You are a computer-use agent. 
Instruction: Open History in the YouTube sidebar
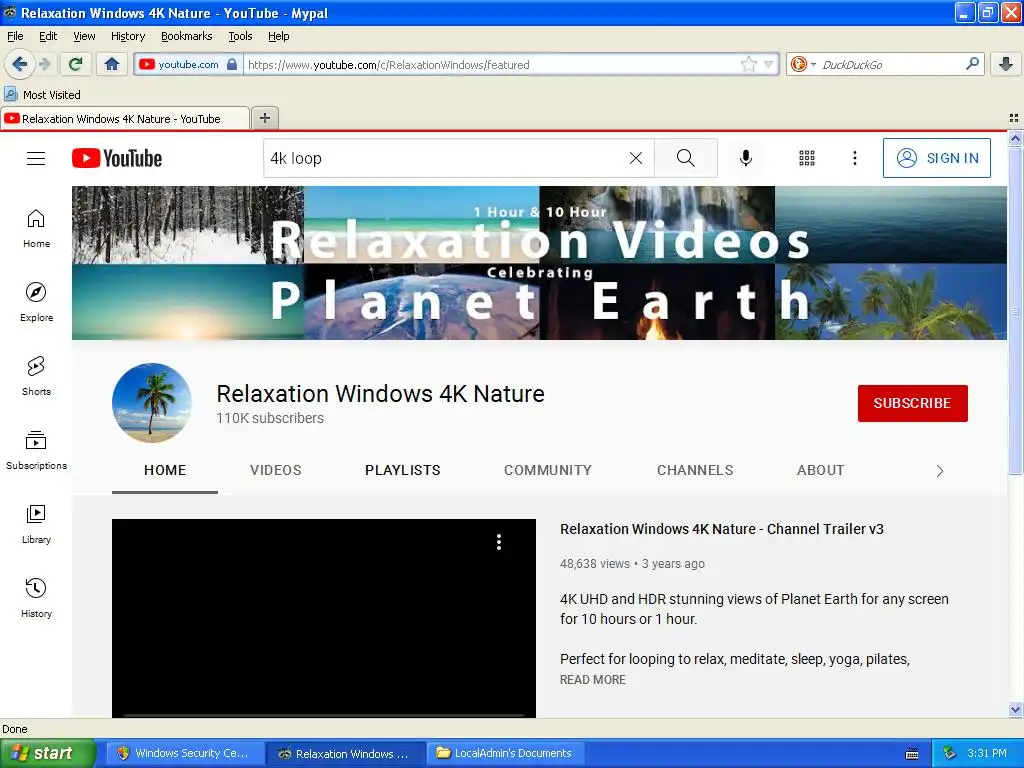pos(36,598)
